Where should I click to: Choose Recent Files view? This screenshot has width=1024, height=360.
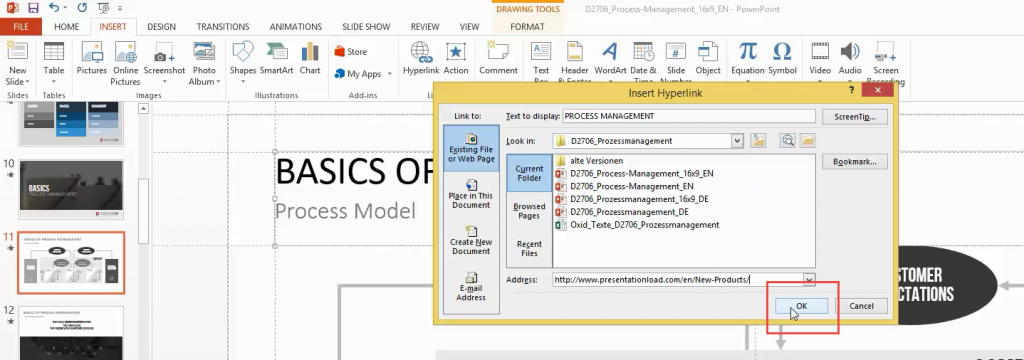[529, 248]
